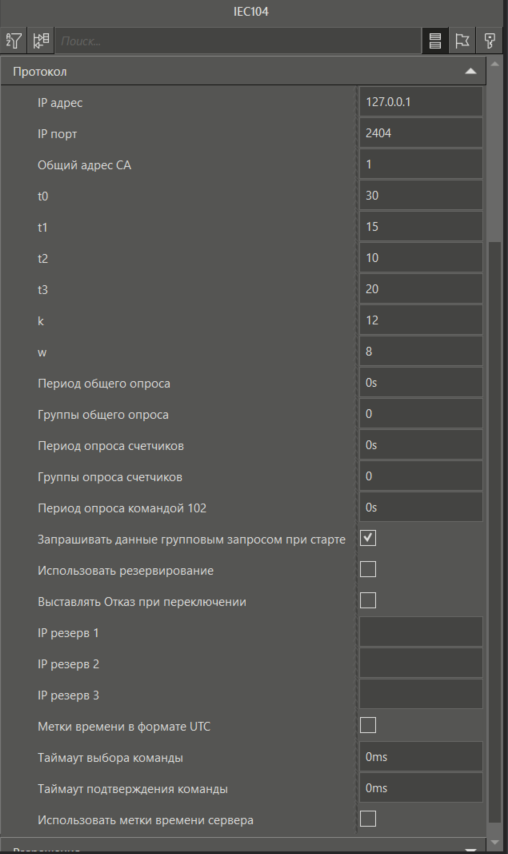Viewport: 508px width, 854px height.
Task: Enable 'Метки времени в формате UTC'
Action: click(x=368, y=725)
